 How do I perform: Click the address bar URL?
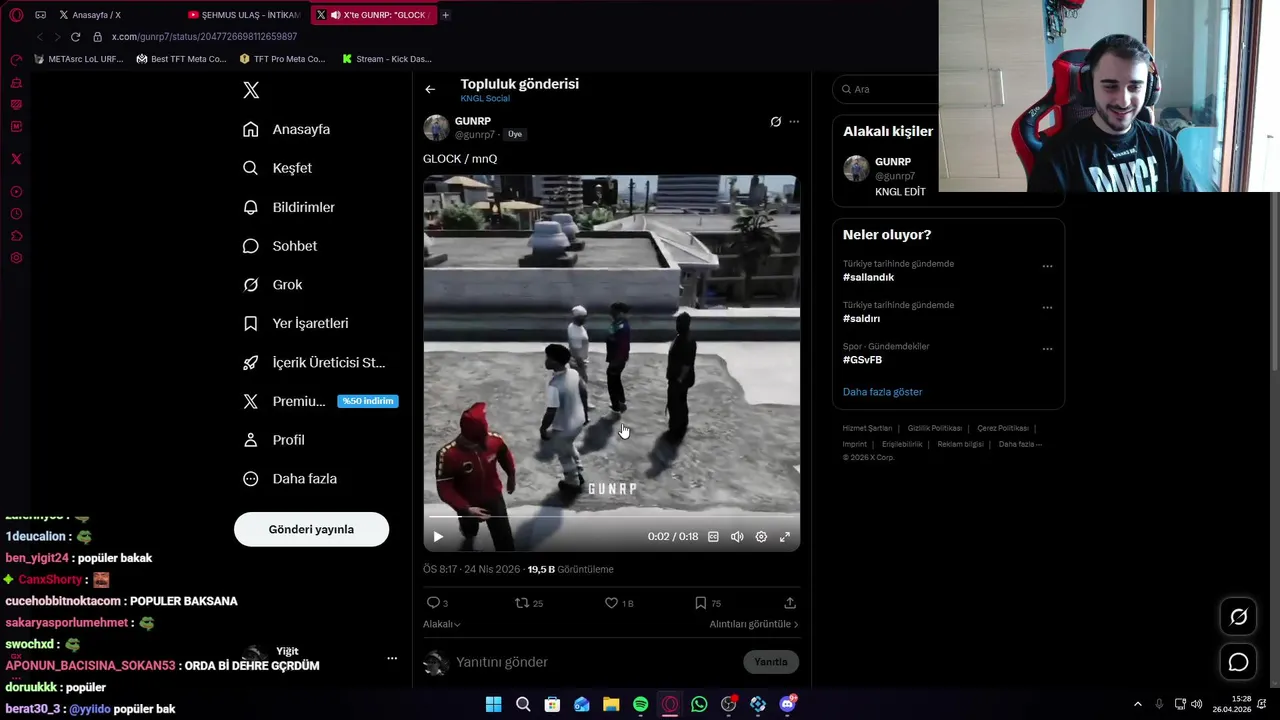204,37
